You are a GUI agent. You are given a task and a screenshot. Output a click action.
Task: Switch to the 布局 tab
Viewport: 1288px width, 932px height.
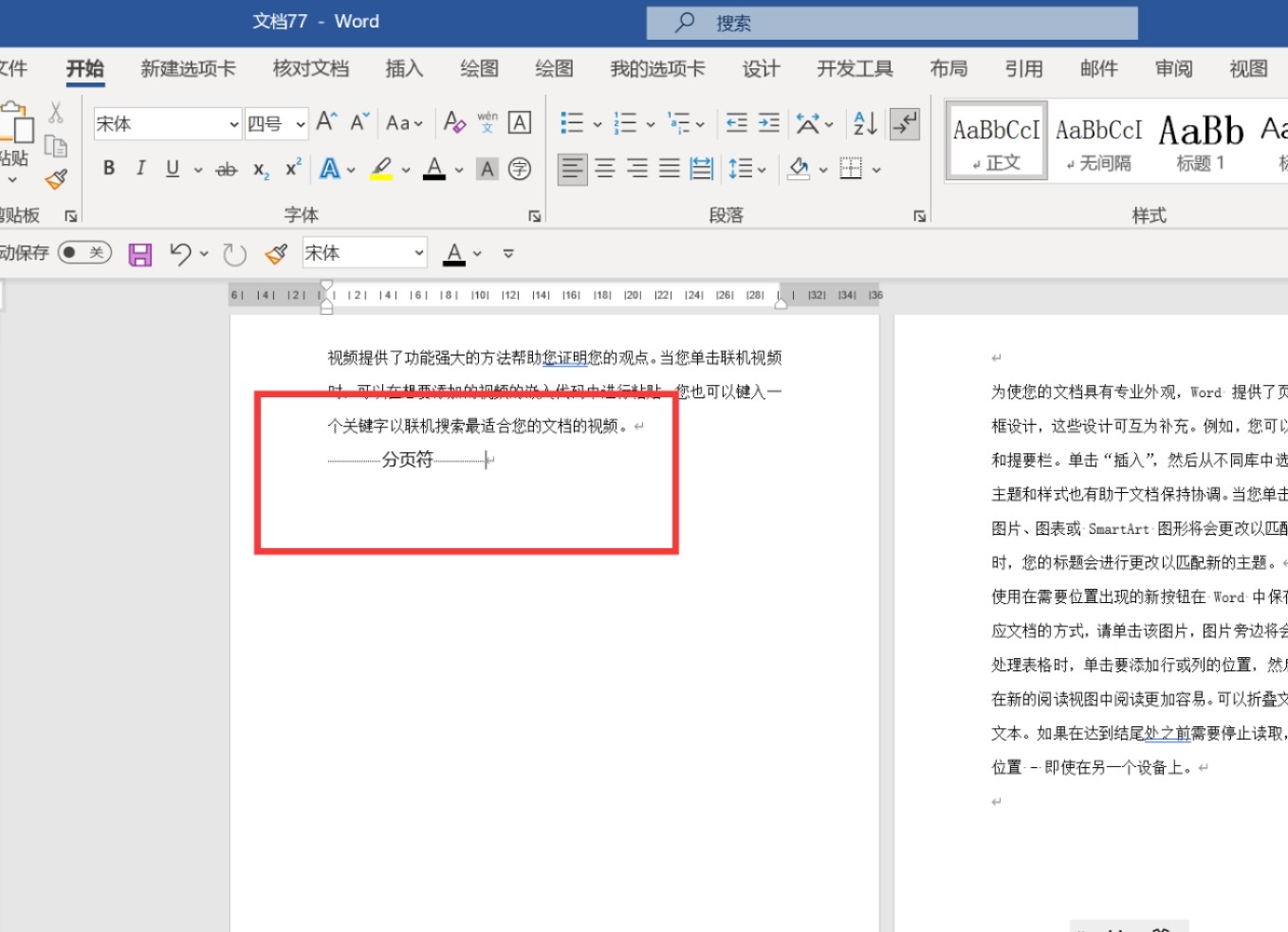948,68
